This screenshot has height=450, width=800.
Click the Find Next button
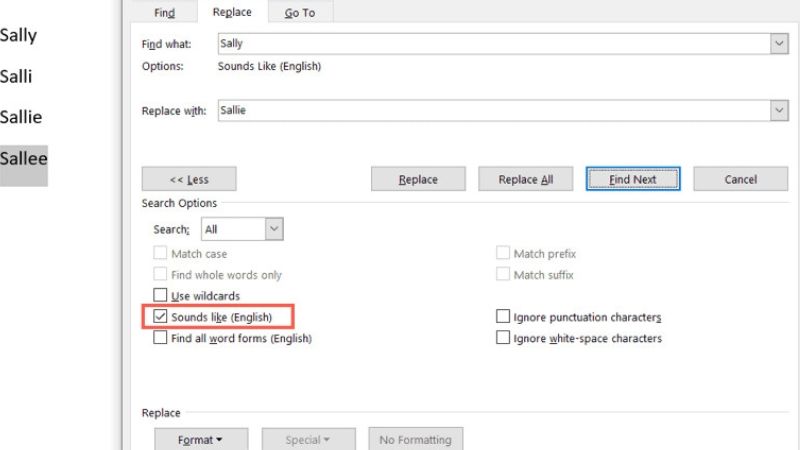point(633,179)
